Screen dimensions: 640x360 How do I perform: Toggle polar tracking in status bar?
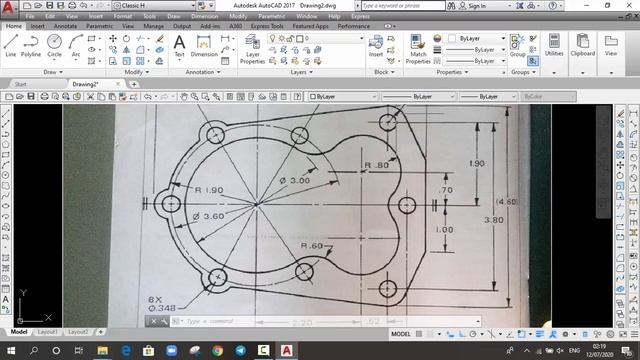[473, 334]
